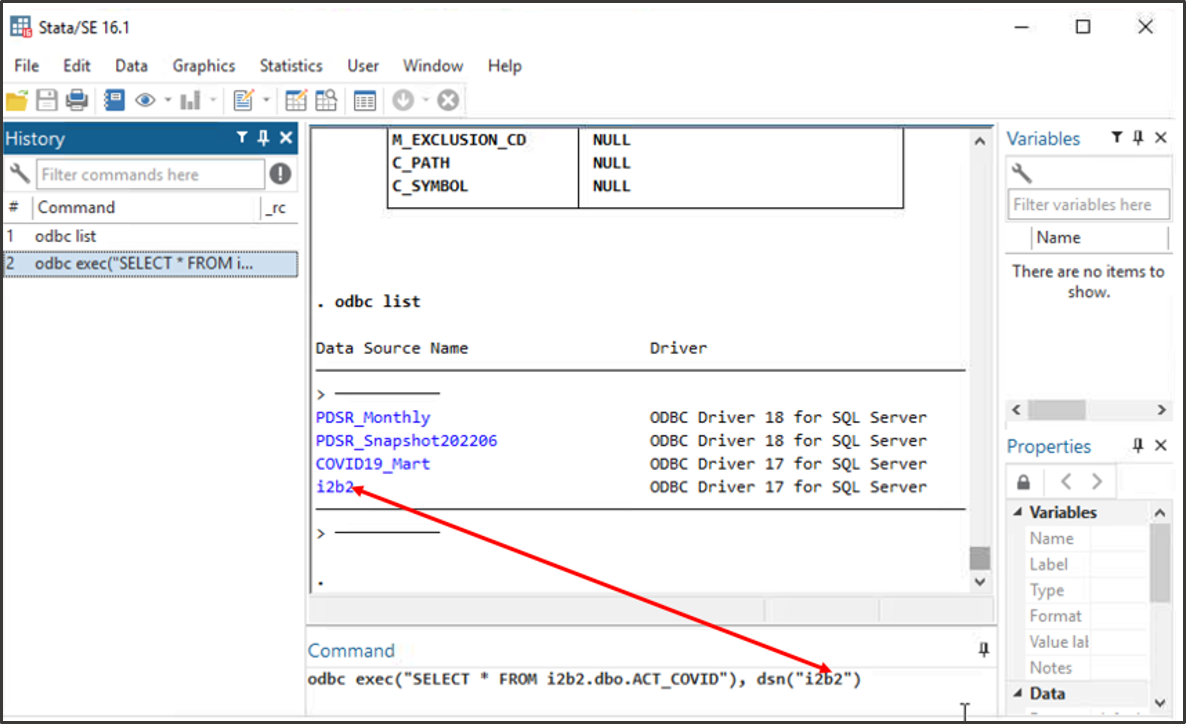Open the User menu
The width and height of the screenshot is (1186, 724).
tap(363, 66)
